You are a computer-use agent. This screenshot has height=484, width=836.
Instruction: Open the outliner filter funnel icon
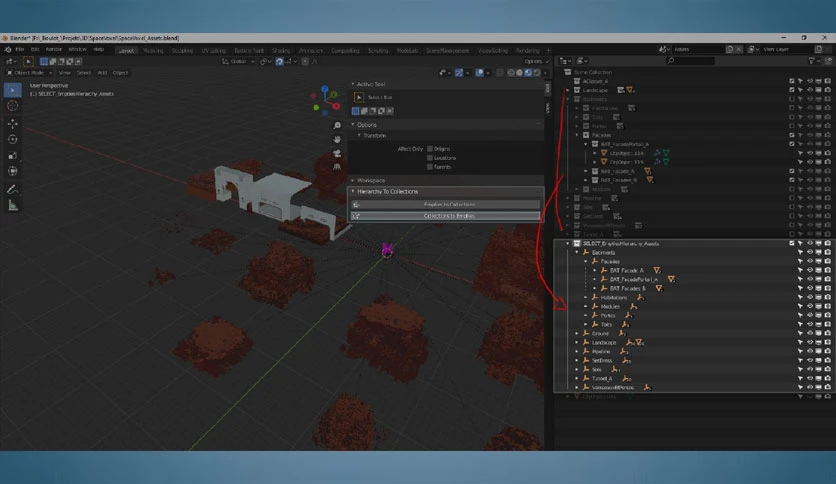(812, 61)
